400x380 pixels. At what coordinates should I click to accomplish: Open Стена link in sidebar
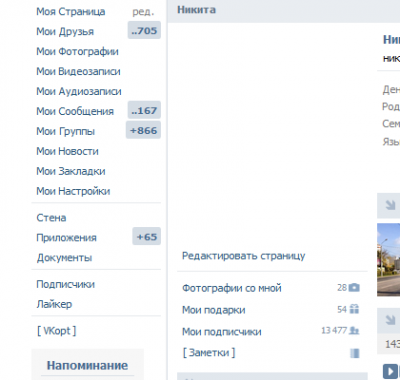51,218
